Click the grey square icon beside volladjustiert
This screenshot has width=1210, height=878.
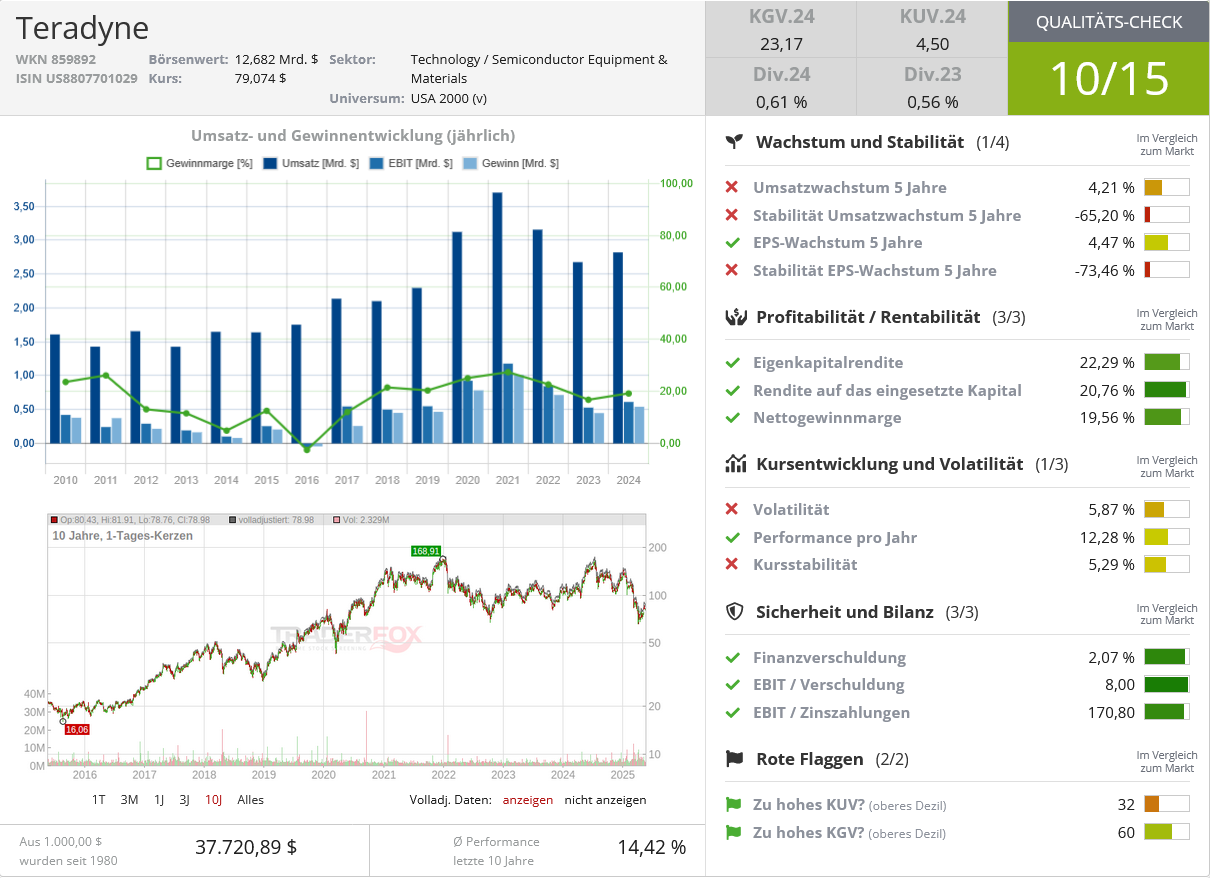click(x=232, y=520)
